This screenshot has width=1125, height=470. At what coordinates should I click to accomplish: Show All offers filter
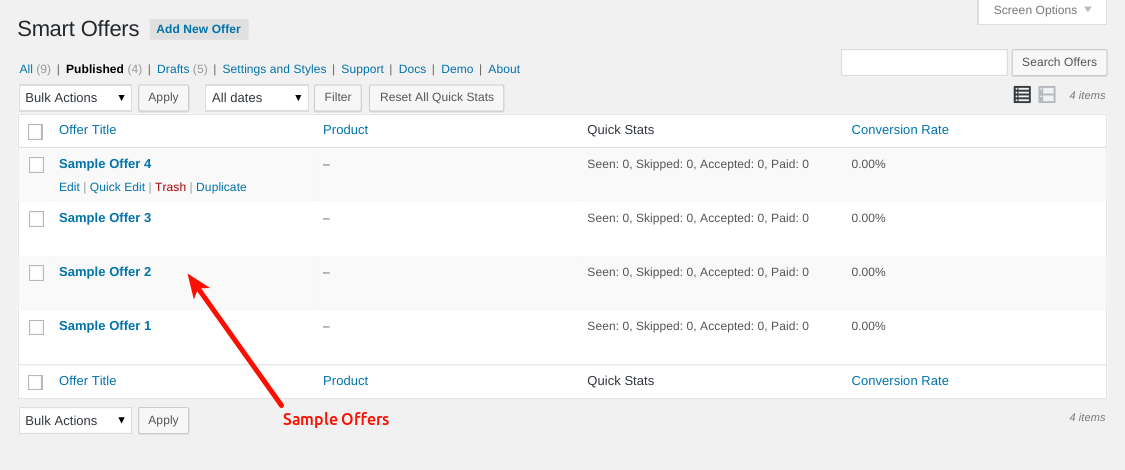tap(26, 69)
